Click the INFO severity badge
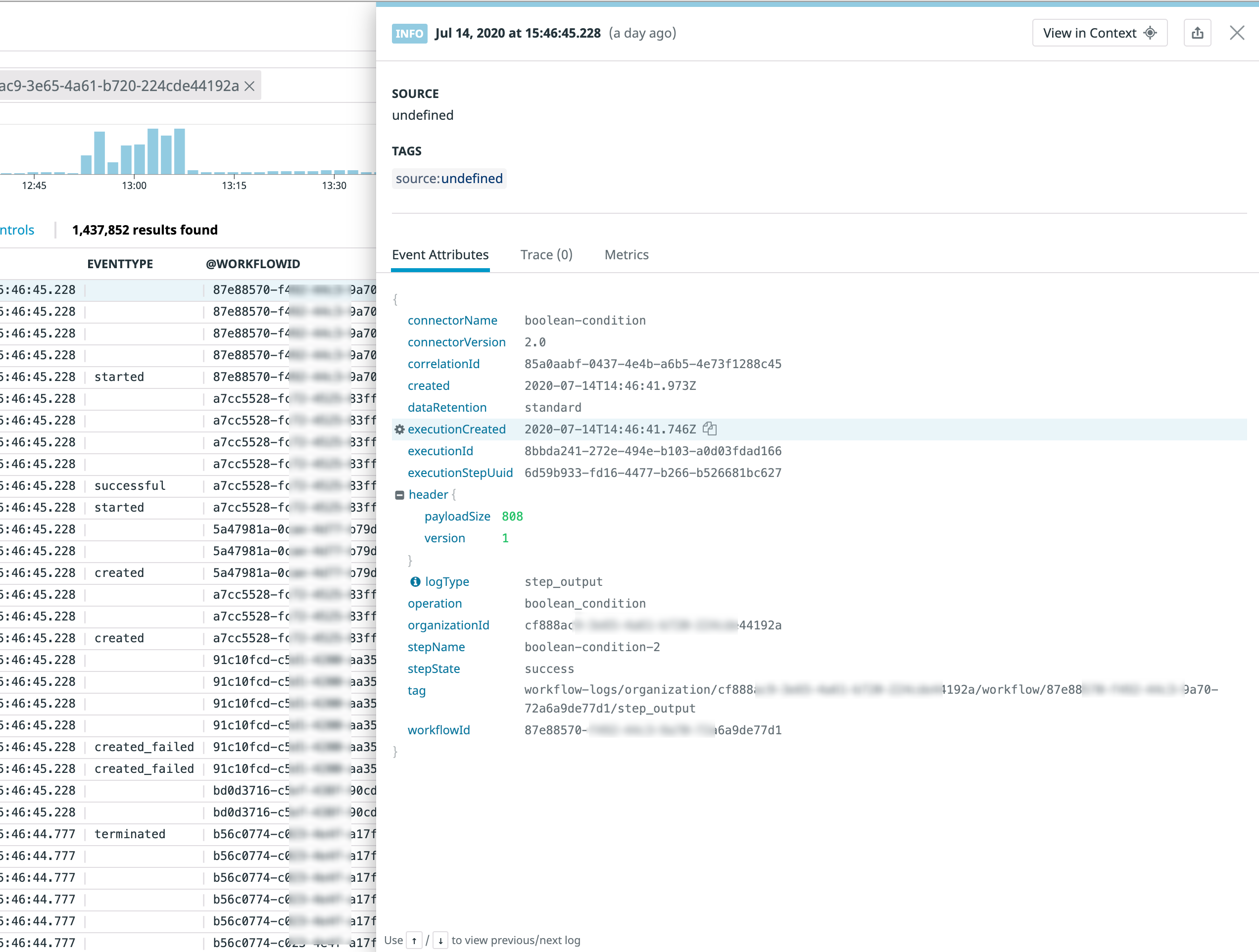This screenshot has height=952, width=1259. click(409, 33)
